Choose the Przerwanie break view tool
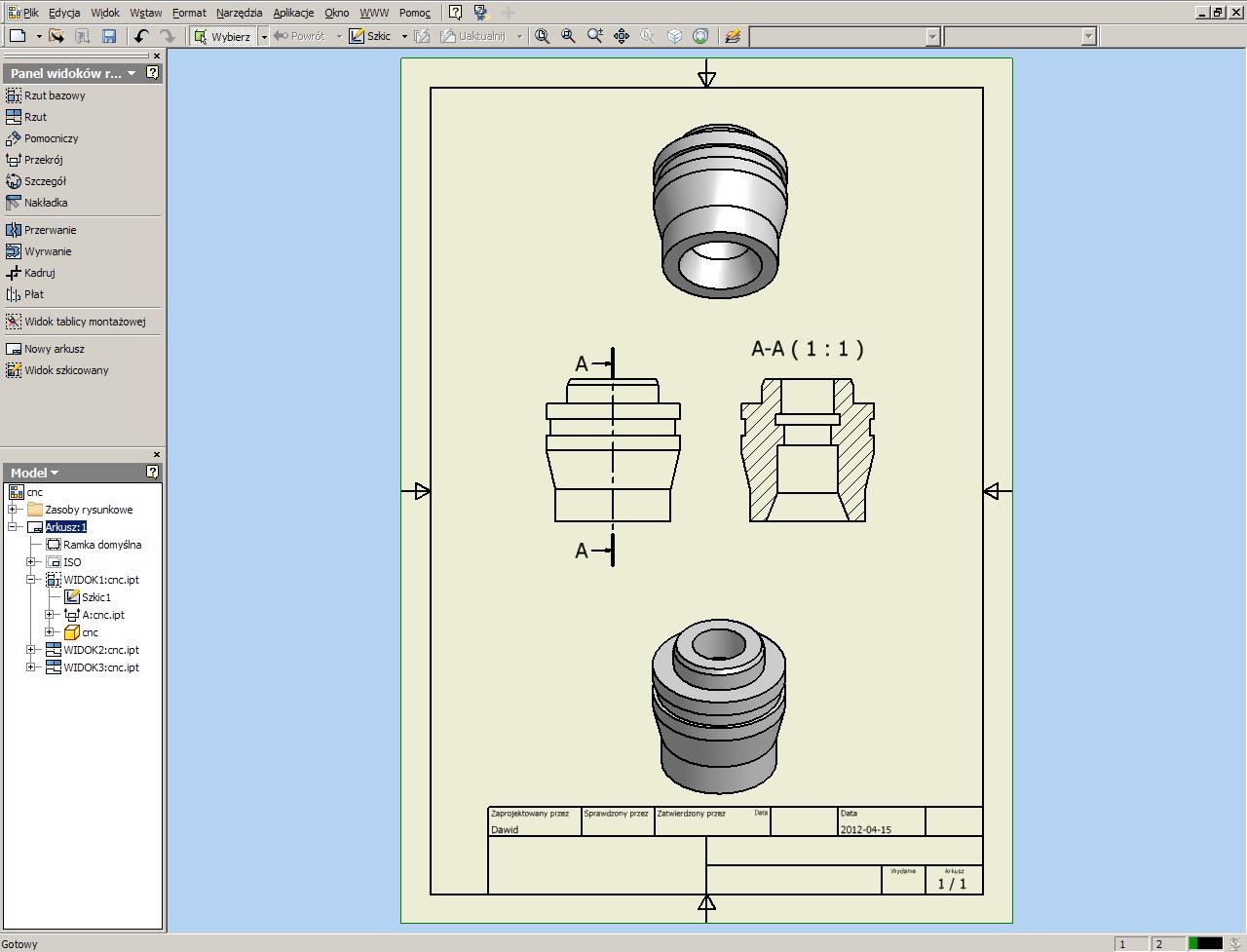Screen dimensions: 1247x952 (41, 230)
